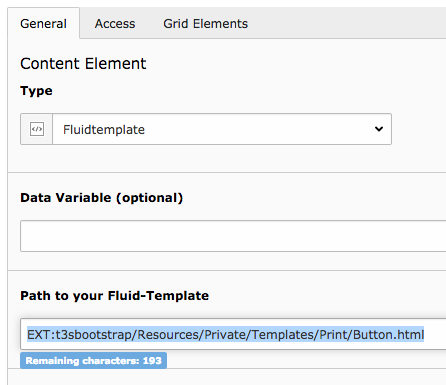Click the Path to your Fluid-Template label
This screenshot has height=385, width=446.
[114, 296]
